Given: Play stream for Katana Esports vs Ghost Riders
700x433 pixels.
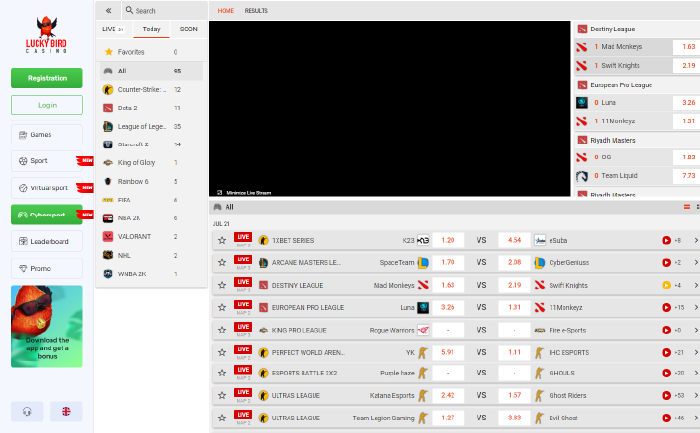Looking at the screenshot, I should [x=667, y=396].
